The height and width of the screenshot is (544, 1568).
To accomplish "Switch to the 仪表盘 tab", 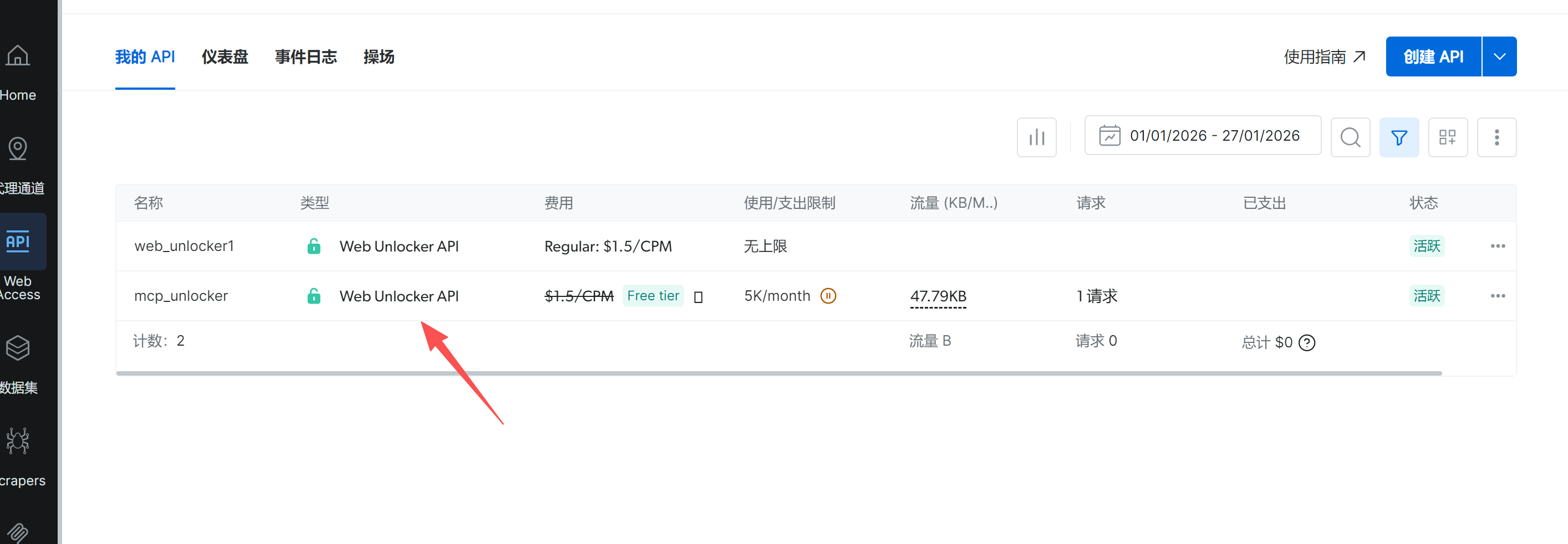I will (x=225, y=57).
